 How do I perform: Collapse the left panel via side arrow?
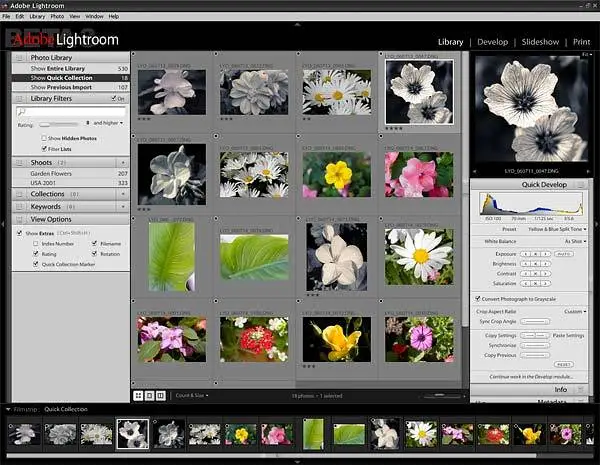tap(3, 224)
